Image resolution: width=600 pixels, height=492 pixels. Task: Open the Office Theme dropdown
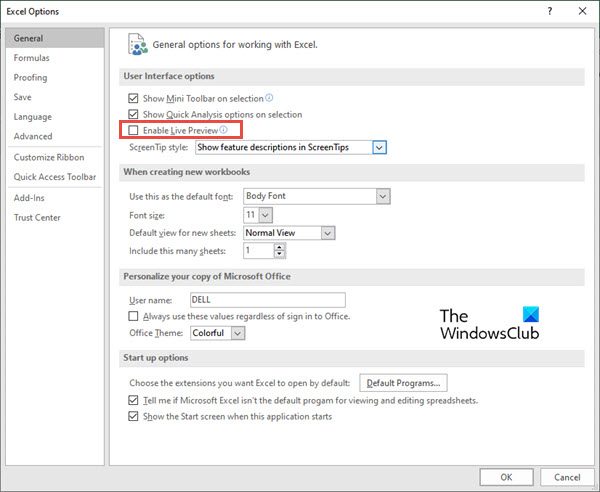238,333
